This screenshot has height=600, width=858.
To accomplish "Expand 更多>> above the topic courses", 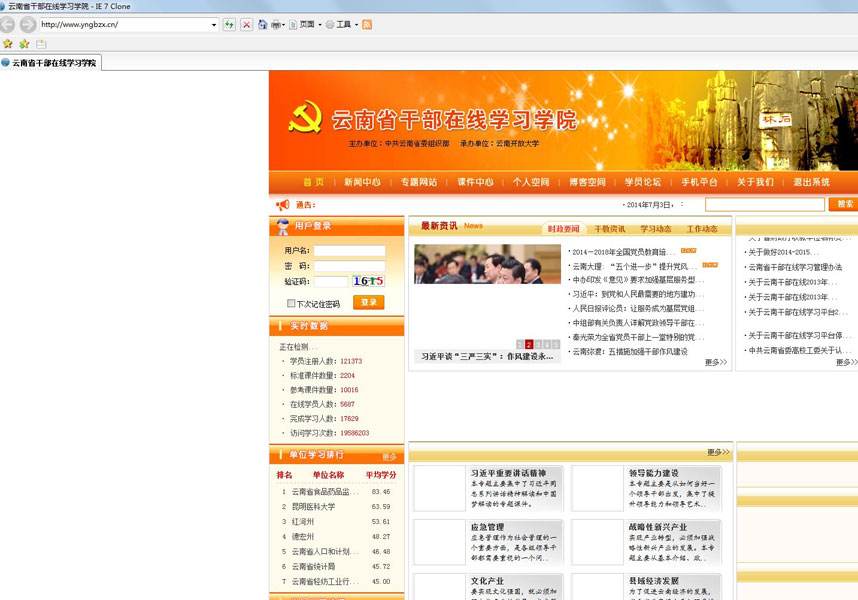I will tap(718, 452).
